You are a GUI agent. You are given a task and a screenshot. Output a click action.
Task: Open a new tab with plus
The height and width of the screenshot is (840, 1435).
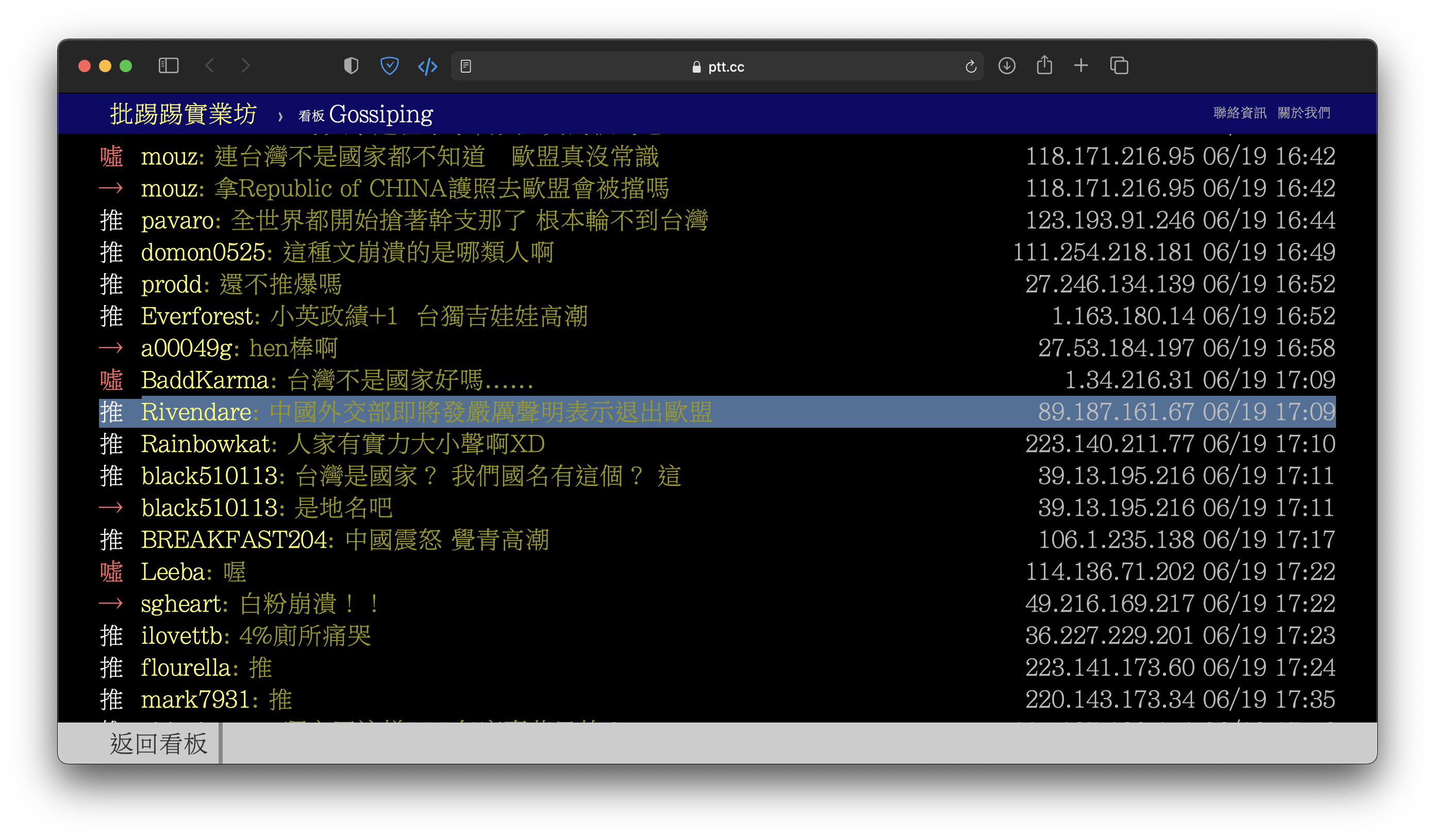(1081, 66)
